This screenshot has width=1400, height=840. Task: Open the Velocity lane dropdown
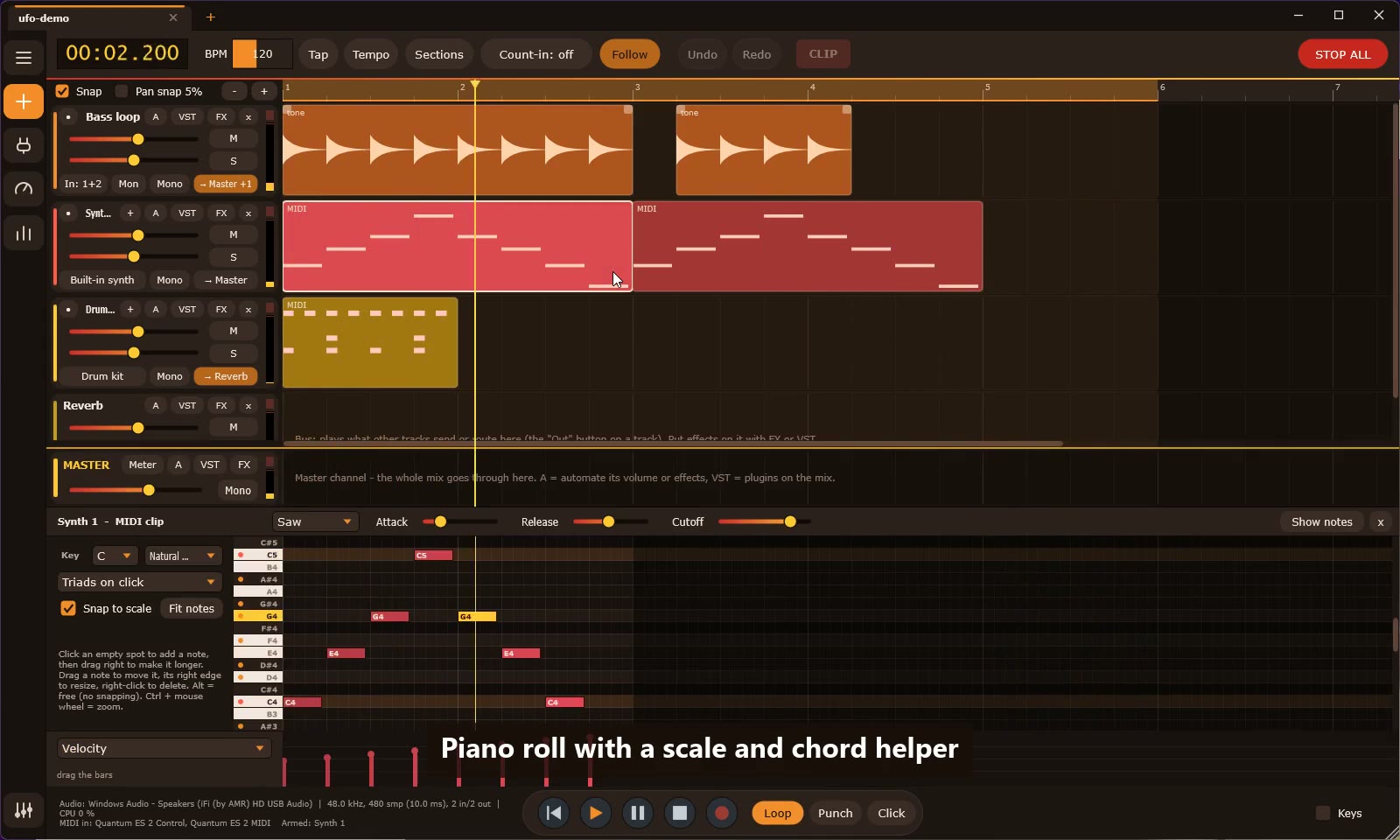click(164, 748)
